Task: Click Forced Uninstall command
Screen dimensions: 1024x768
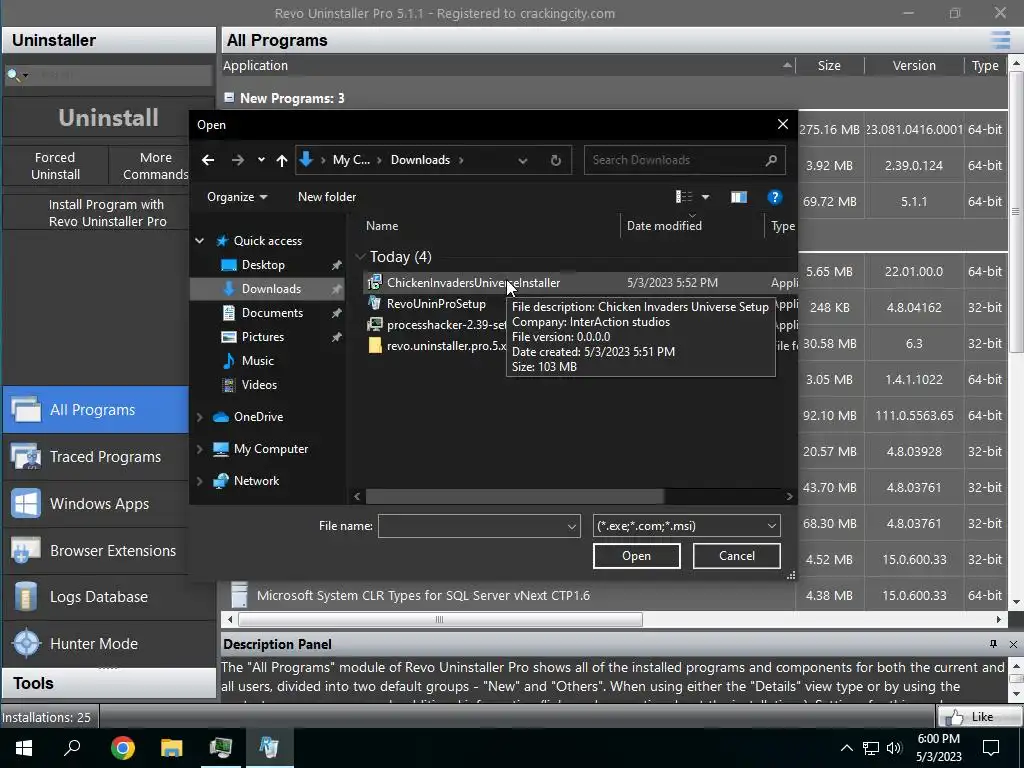Action: coord(56,166)
